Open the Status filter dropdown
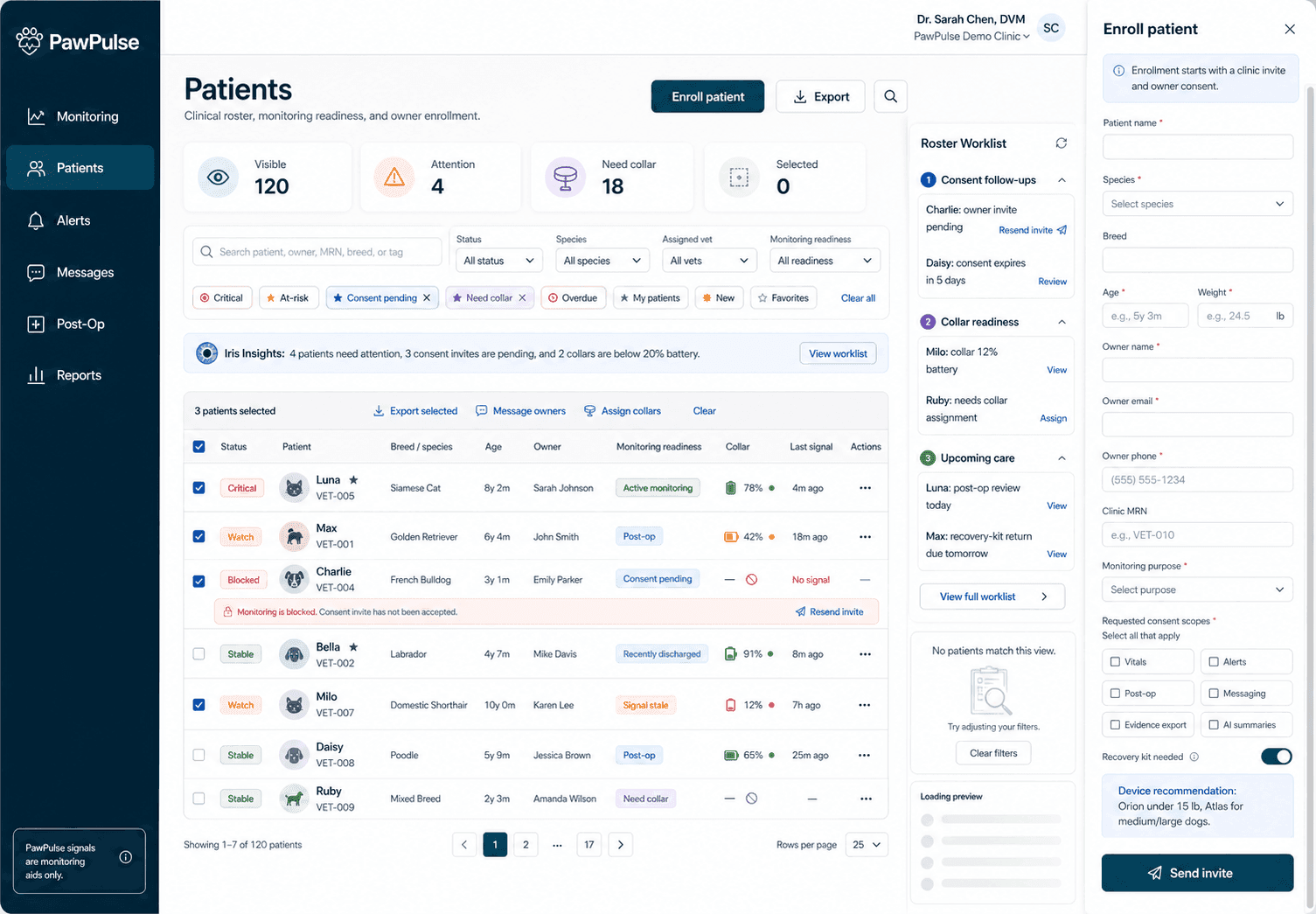 [x=499, y=261]
